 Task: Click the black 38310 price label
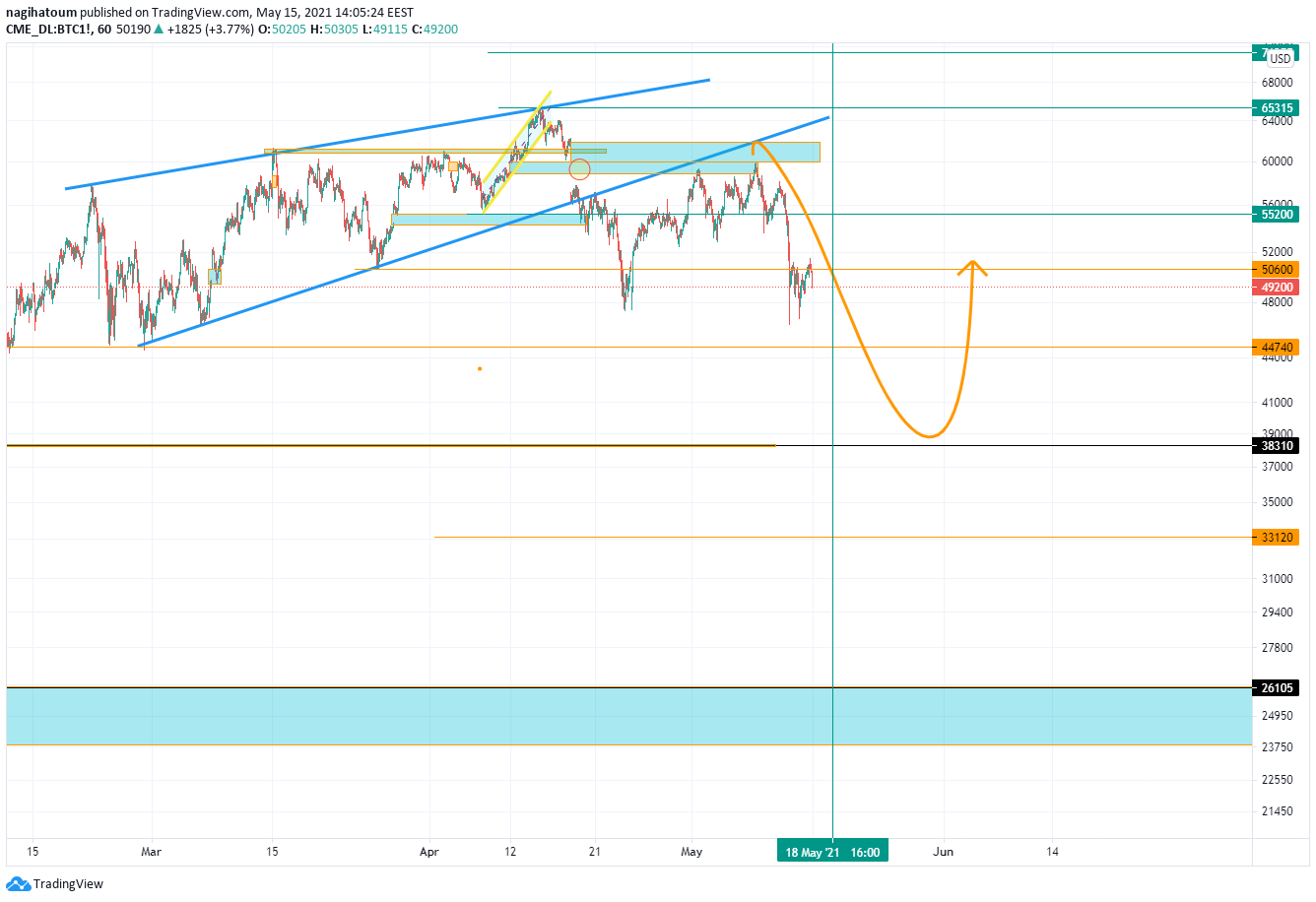[1277, 445]
